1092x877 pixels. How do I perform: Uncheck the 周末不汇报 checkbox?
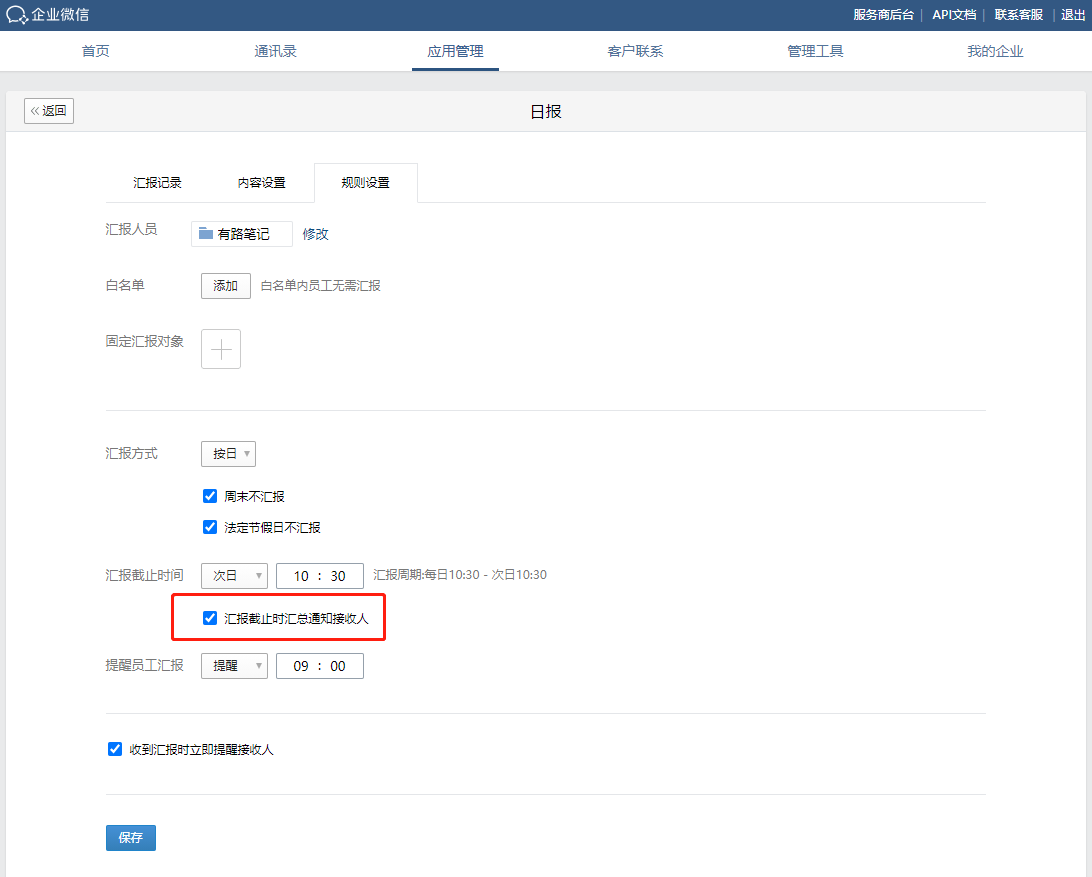[210, 496]
